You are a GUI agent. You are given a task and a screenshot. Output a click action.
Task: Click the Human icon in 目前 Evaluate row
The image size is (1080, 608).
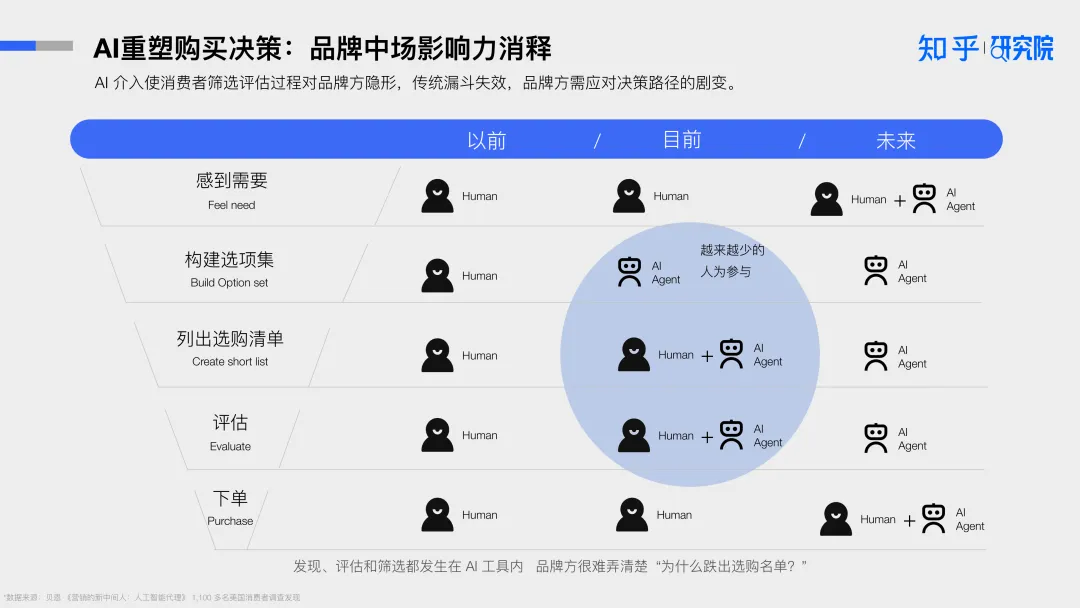coord(634,435)
